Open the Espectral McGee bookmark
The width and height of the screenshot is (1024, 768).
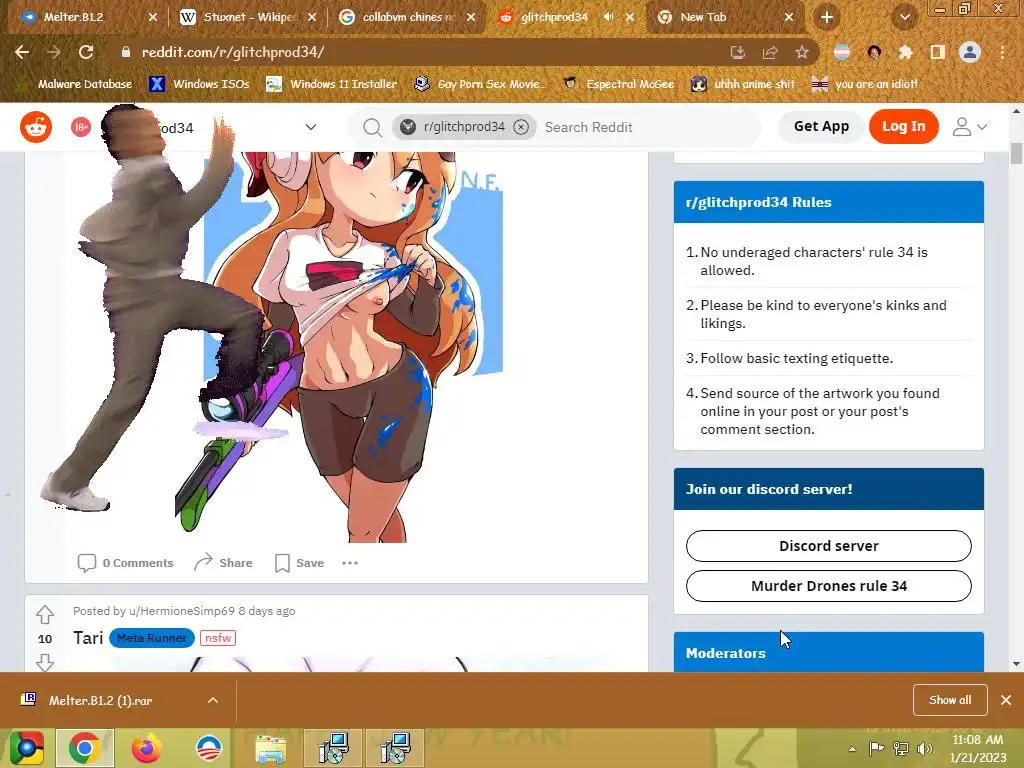point(618,84)
